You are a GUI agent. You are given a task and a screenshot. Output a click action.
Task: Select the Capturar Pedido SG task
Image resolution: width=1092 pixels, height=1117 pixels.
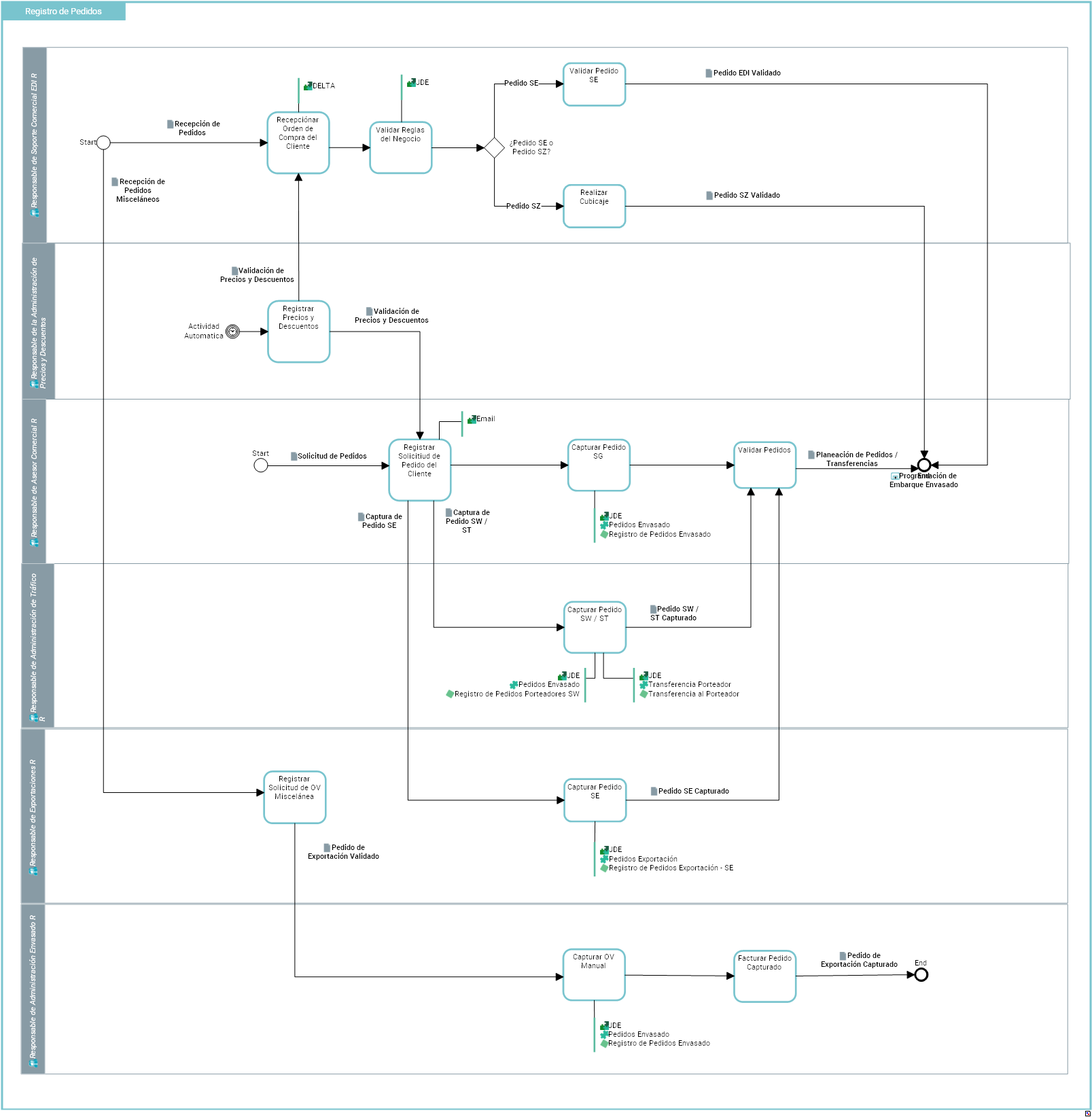[599, 465]
